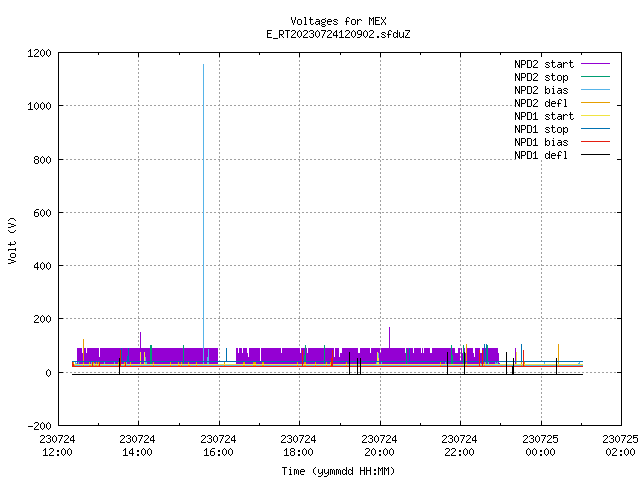Click the 230724 20:00 x-axis tick label
This screenshot has width=640, height=480.
379,446
